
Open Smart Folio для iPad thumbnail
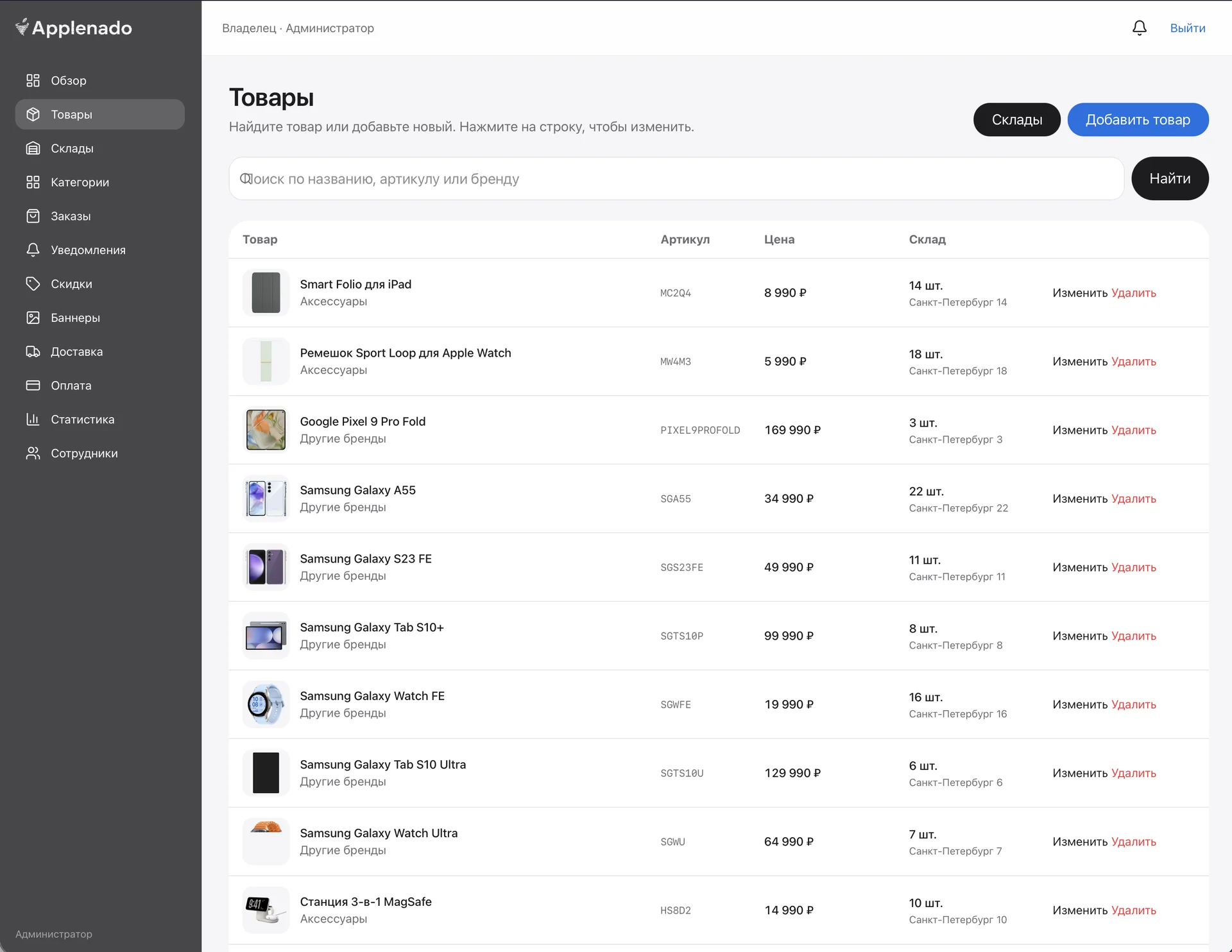point(266,293)
